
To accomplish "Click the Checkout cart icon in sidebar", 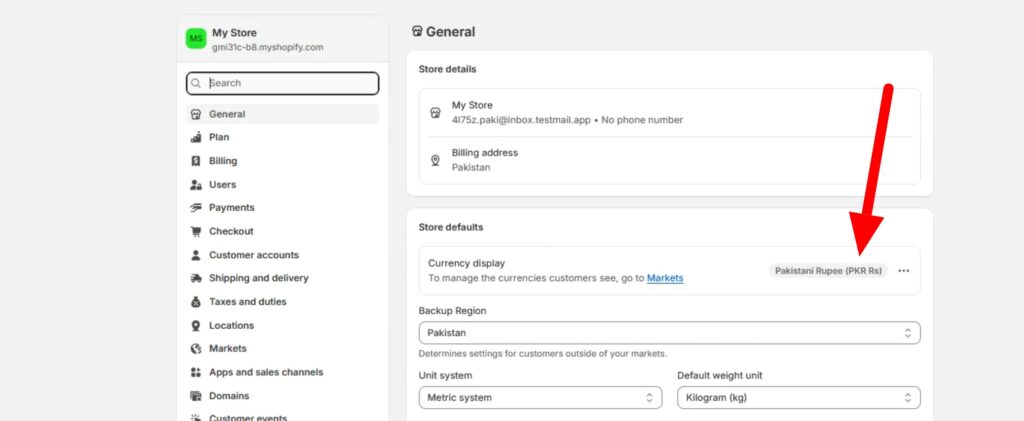I will (196, 232).
